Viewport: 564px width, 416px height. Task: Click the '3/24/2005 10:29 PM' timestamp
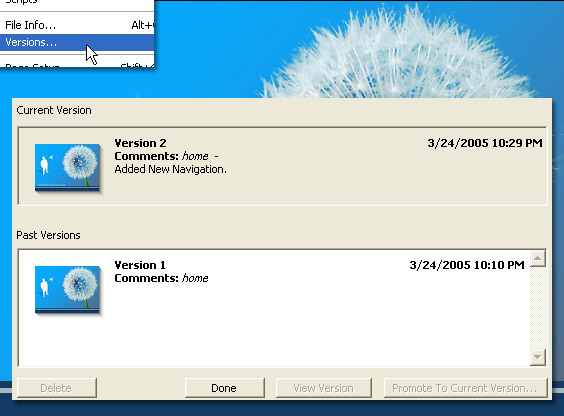[x=485, y=143]
